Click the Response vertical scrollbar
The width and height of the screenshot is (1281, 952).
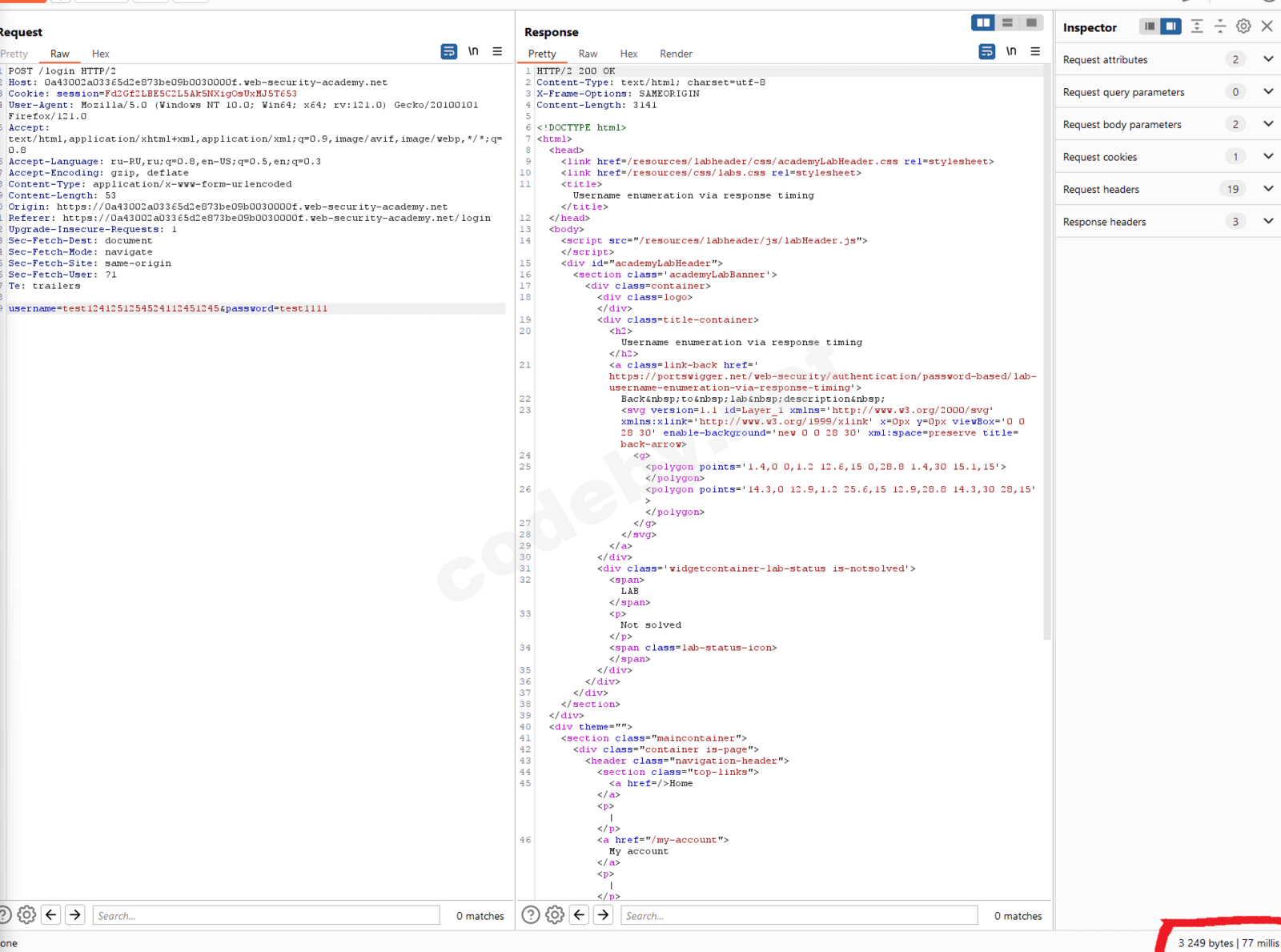pyautogui.click(x=1047, y=352)
